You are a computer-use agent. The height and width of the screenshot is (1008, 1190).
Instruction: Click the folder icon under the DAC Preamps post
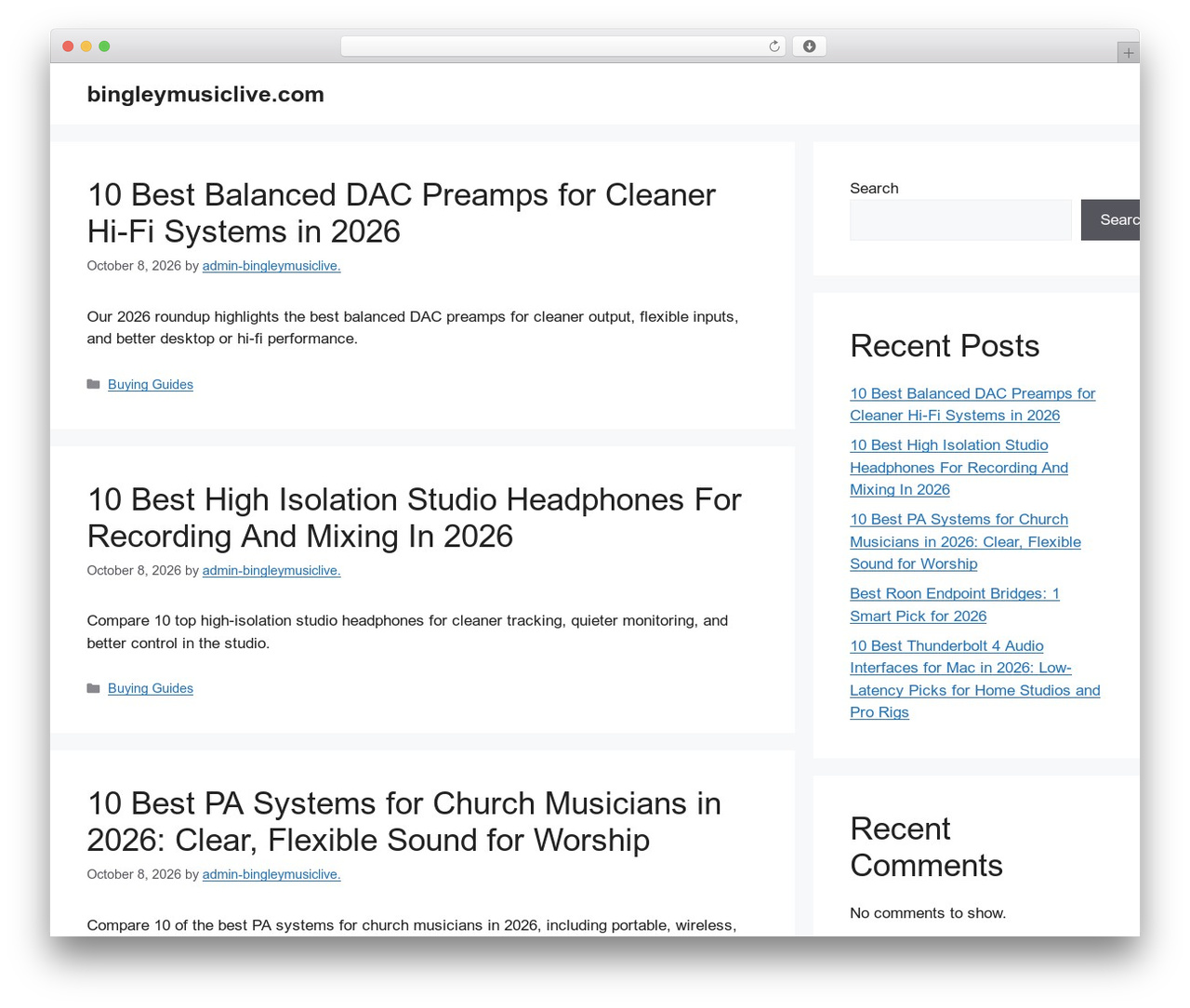93,384
